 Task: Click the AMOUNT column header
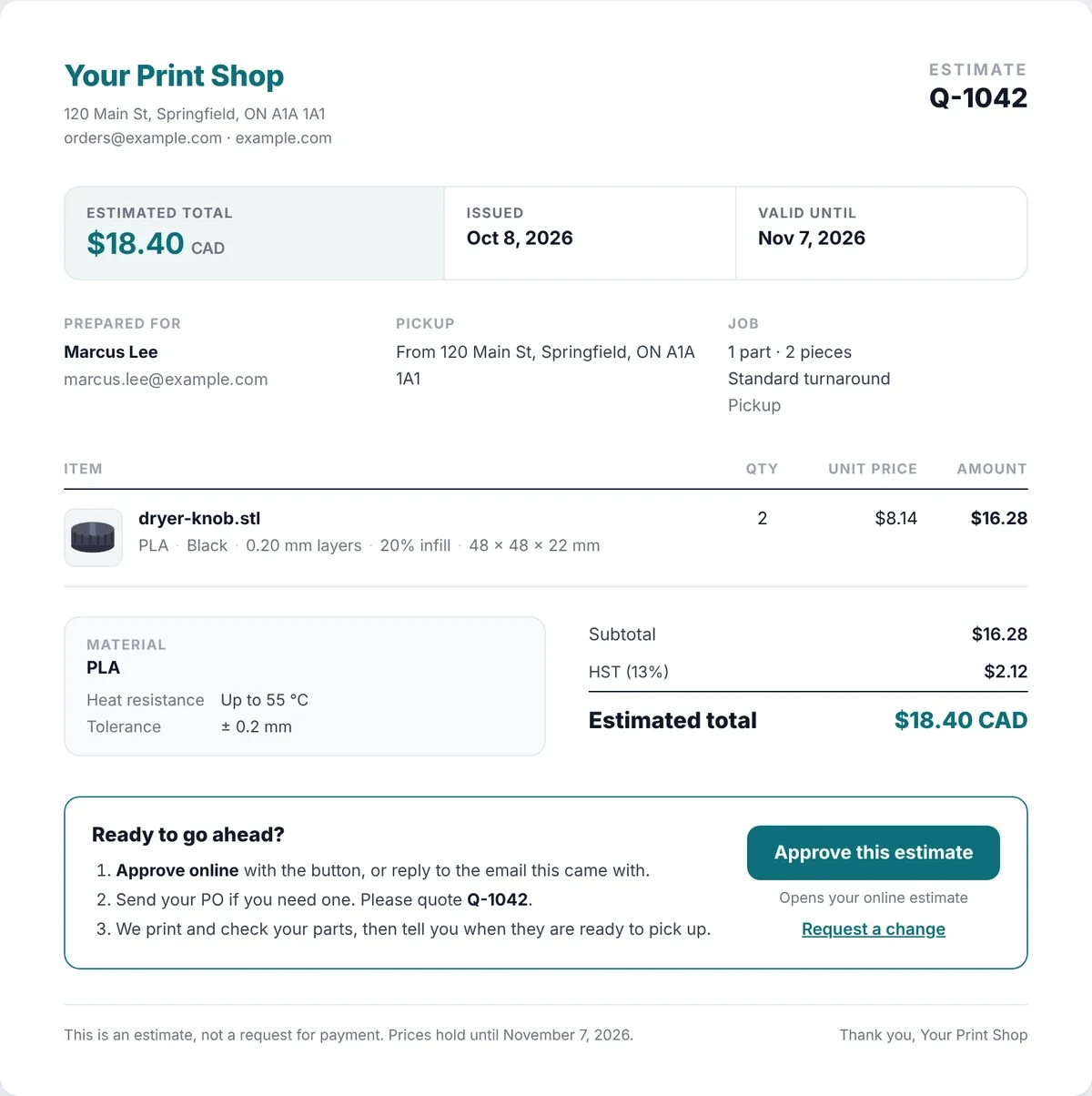[992, 469]
